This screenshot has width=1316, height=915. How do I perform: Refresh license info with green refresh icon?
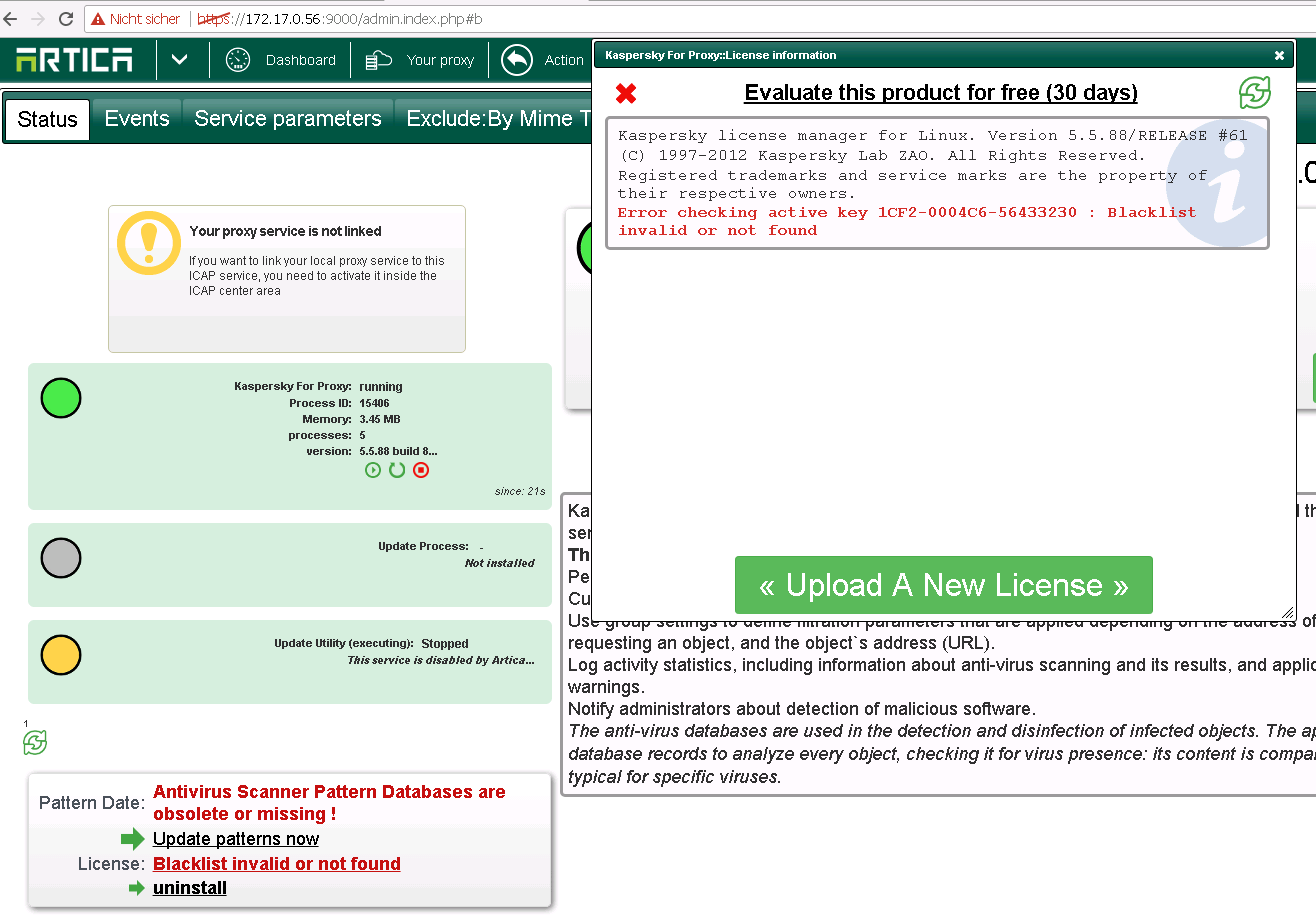point(1255,93)
